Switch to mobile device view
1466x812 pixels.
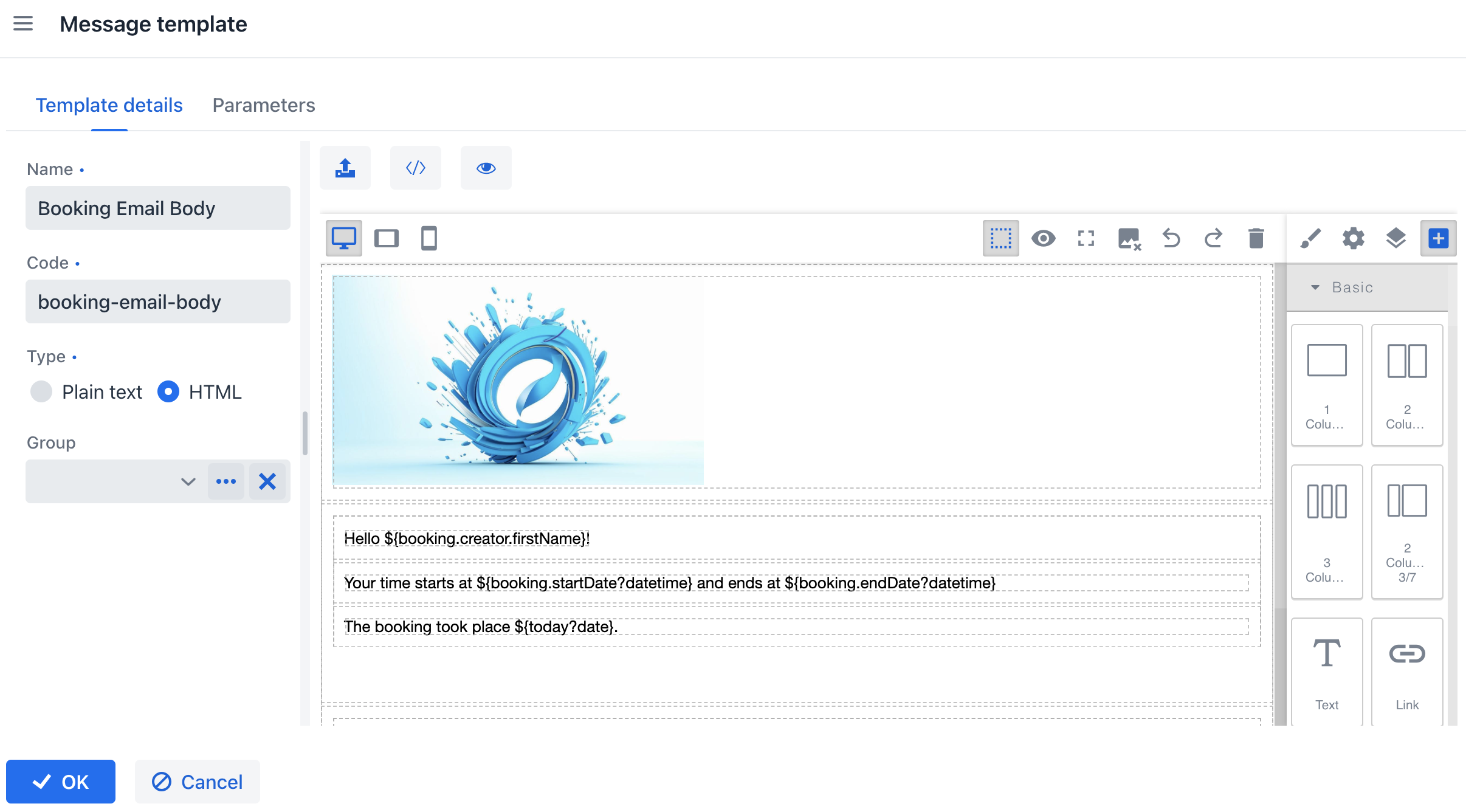coord(428,238)
